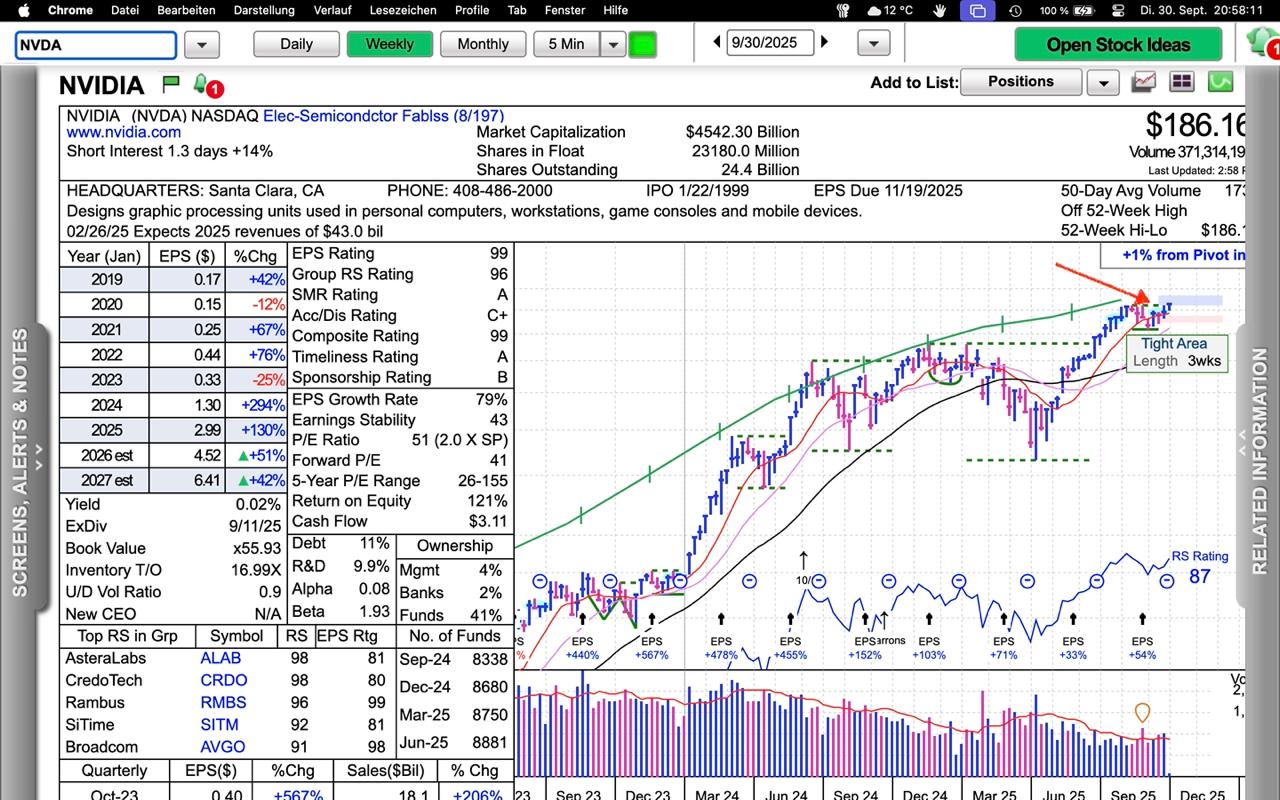Screen dimensions: 1280x800
Task: Open the Positions list dropdown arrow
Action: click(x=1102, y=82)
